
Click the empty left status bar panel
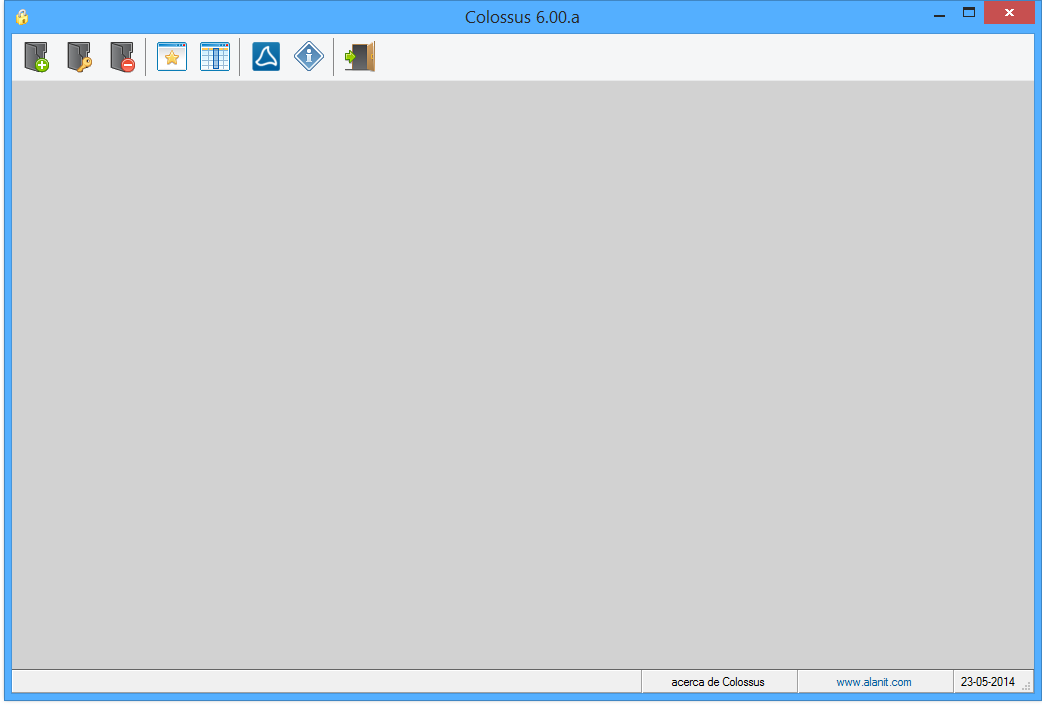pyautogui.click(x=325, y=682)
